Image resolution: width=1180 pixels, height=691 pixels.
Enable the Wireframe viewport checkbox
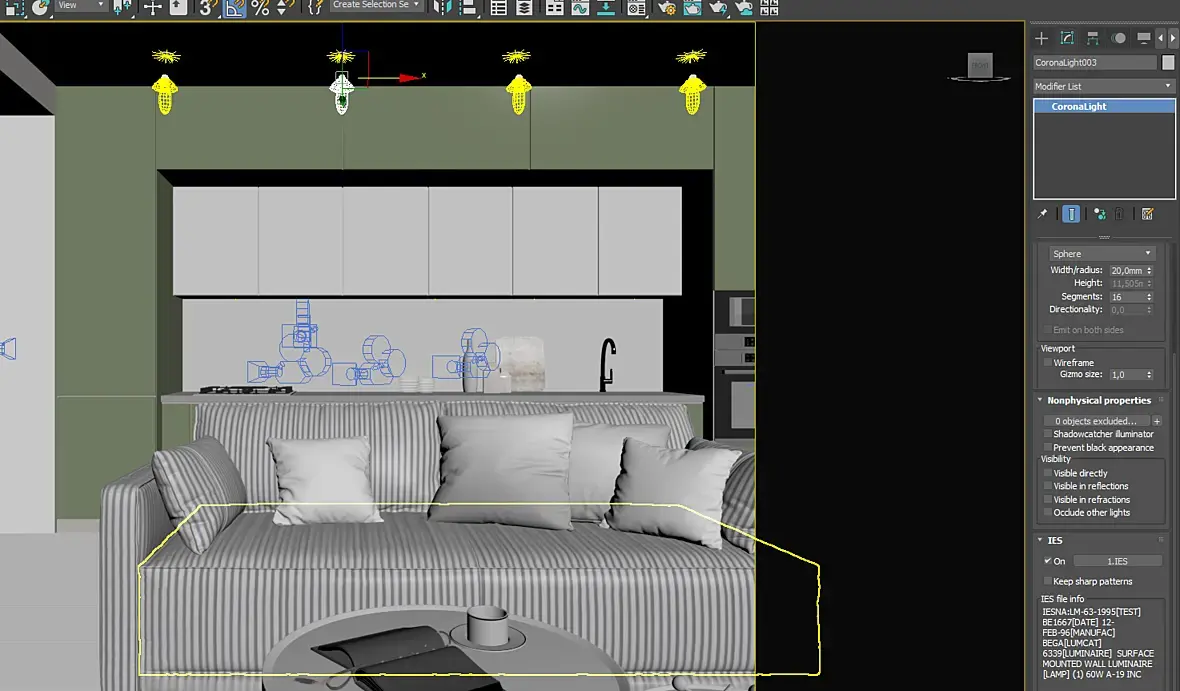(x=1048, y=362)
